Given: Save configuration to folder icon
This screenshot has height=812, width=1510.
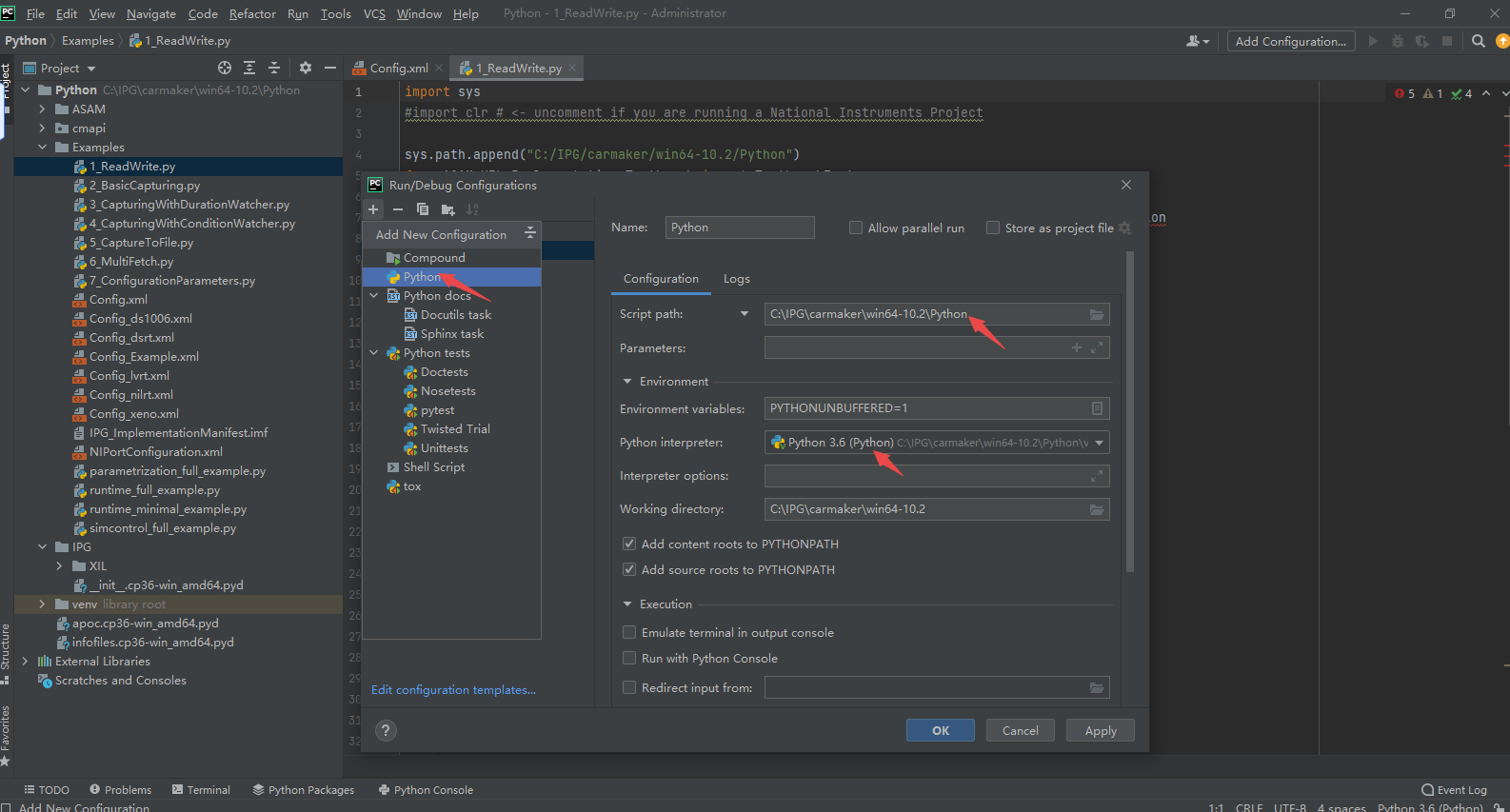Looking at the screenshot, I should pos(448,209).
